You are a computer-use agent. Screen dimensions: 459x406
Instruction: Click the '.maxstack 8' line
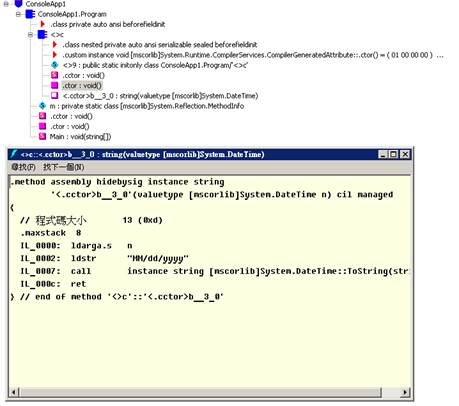coord(51,233)
